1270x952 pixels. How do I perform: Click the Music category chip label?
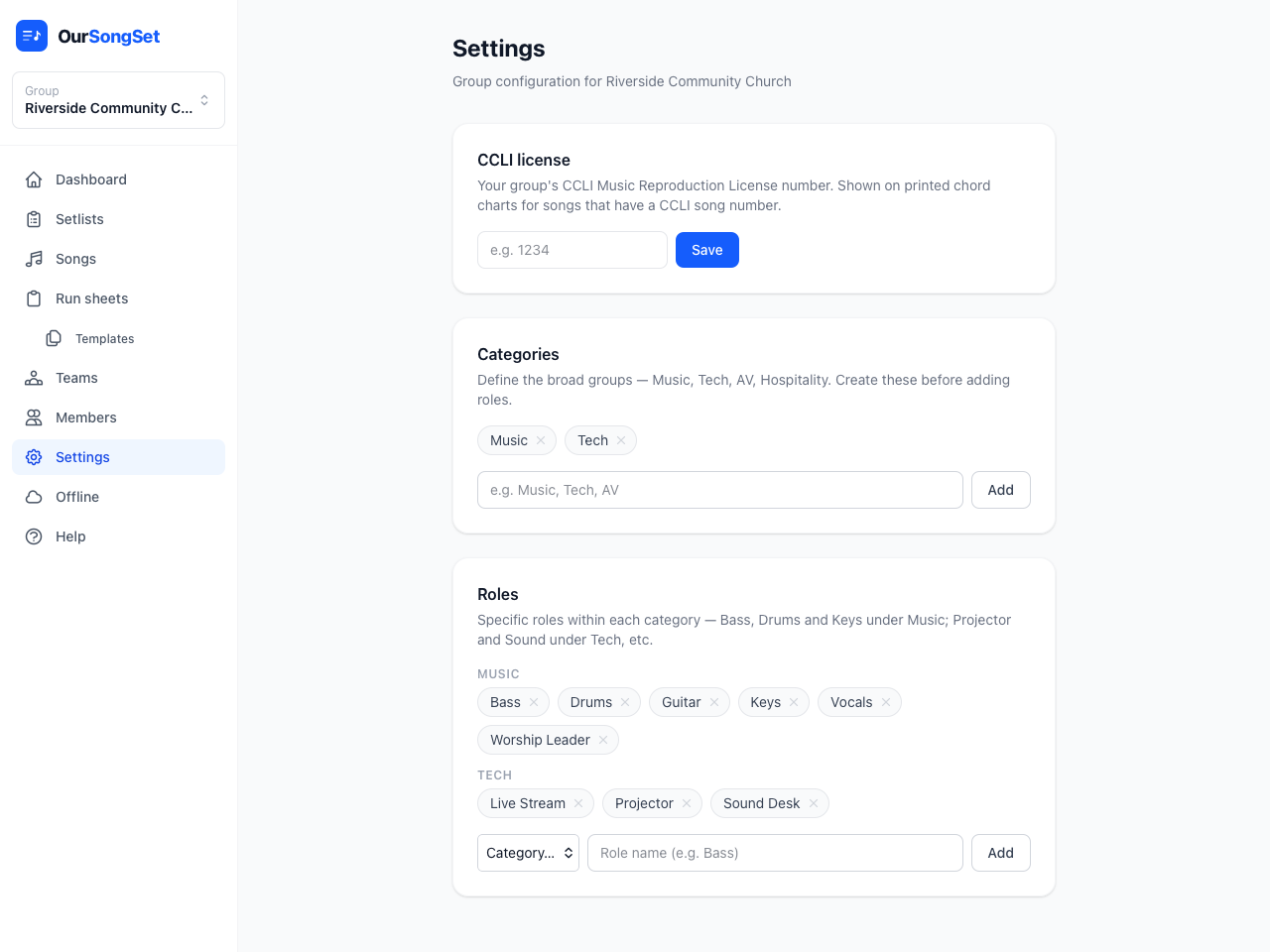509,440
